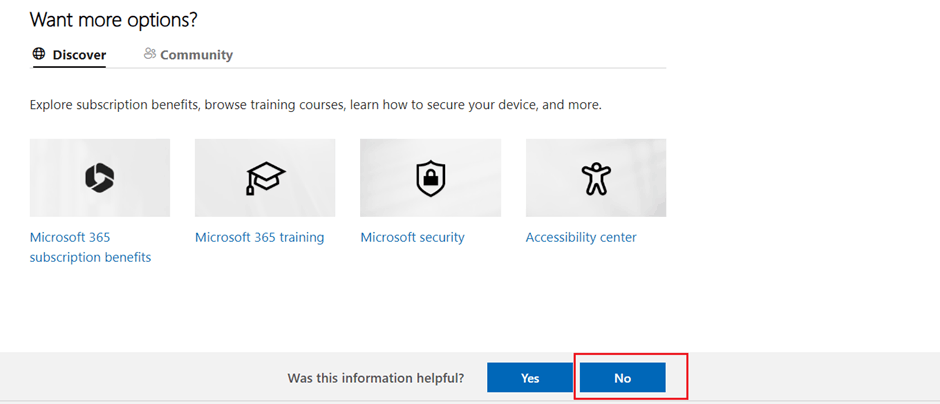
Task: Open the accessibility figure tile
Action: 596,177
